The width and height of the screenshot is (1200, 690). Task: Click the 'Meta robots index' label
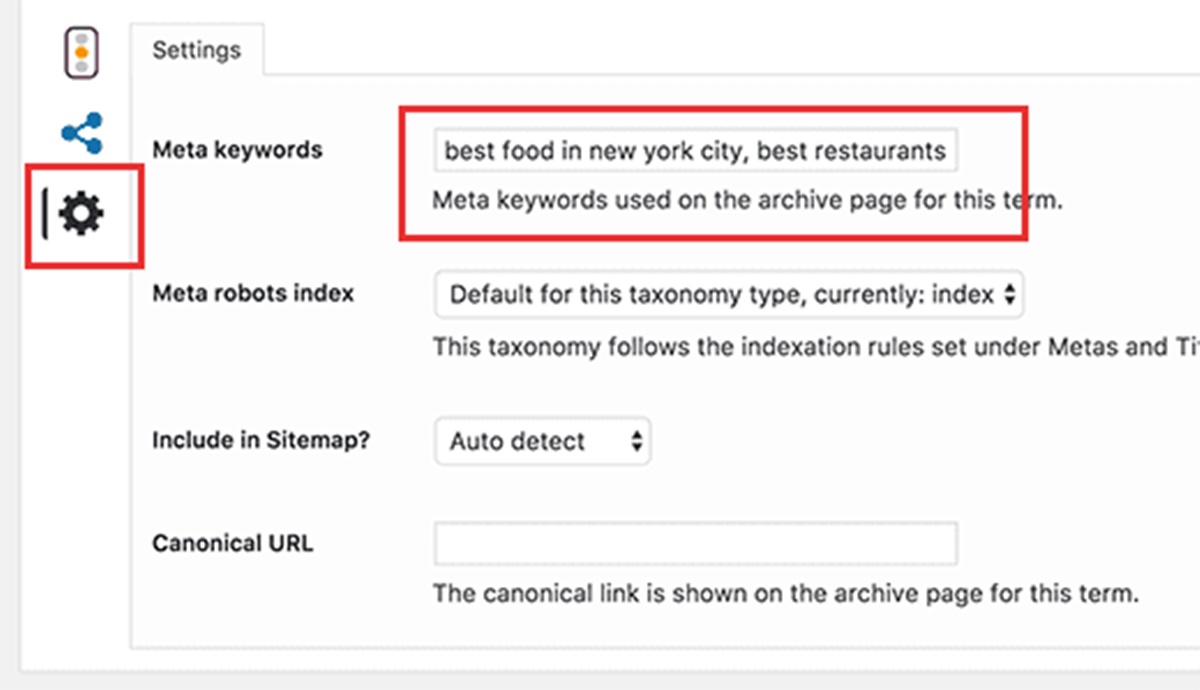pos(253,294)
